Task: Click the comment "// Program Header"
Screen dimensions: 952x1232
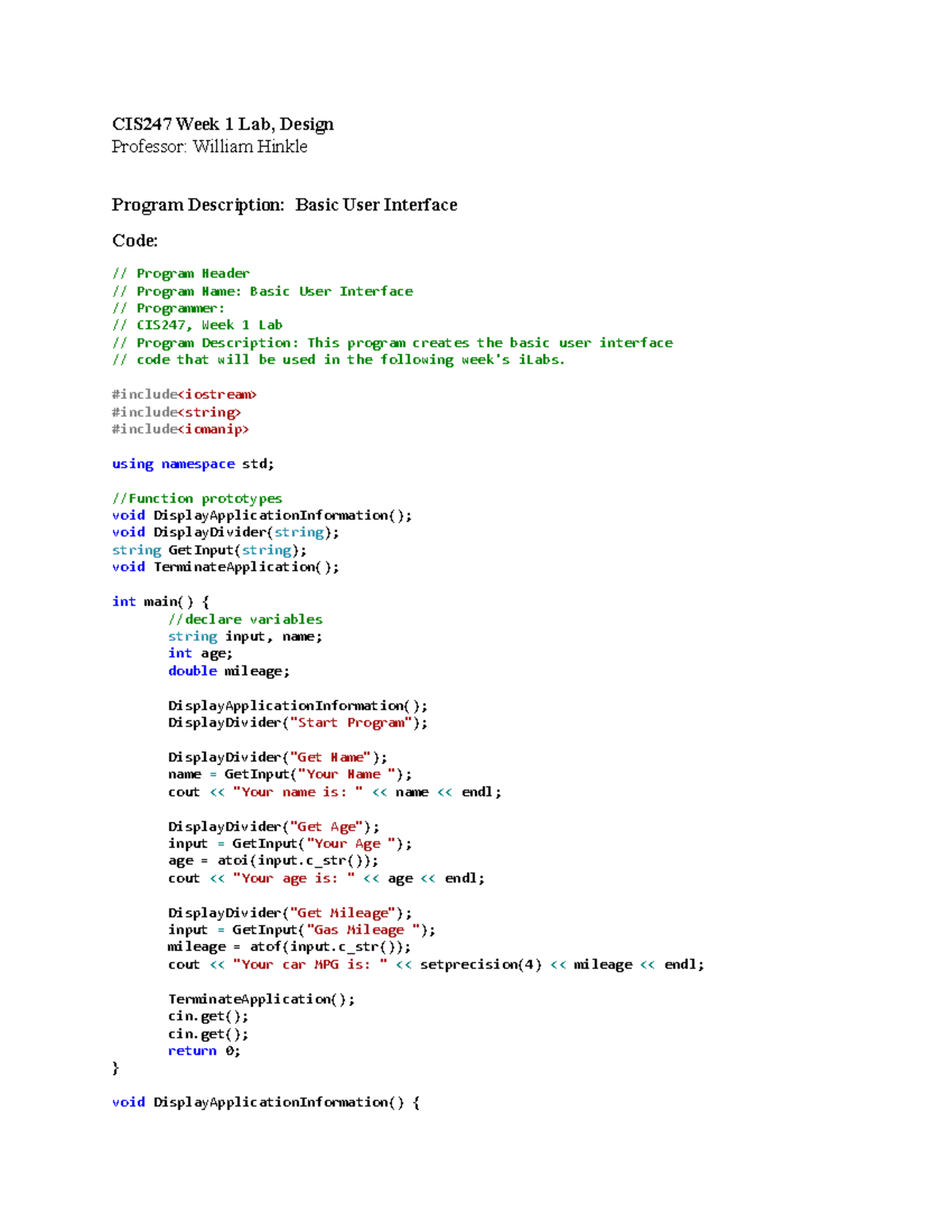Action: [181, 274]
